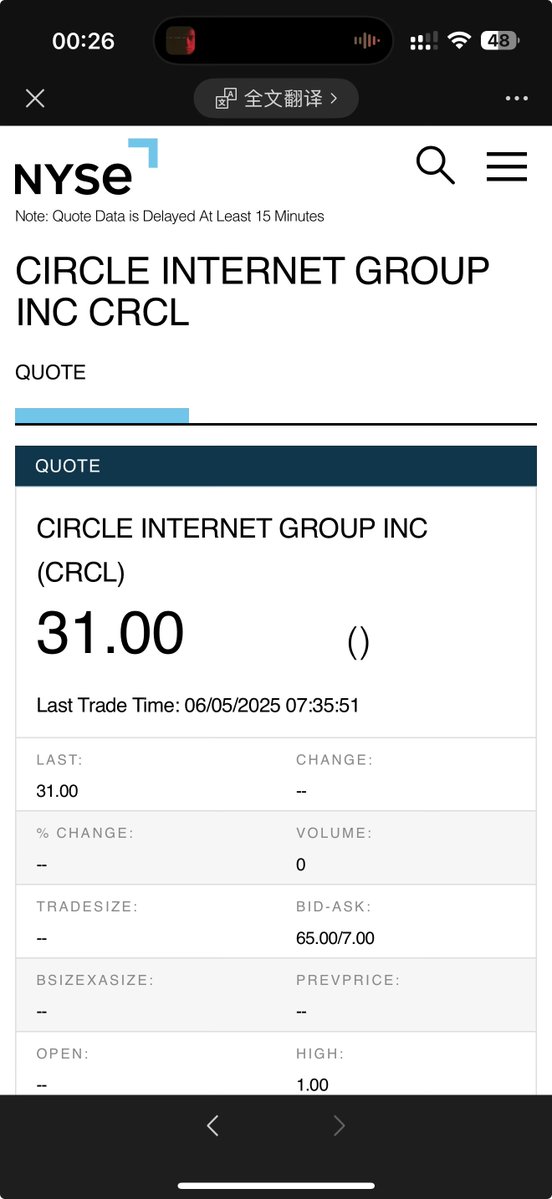The height and width of the screenshot is (1199, 552).
Task: Tap the battery indicator showing 48
Action: point(499,41)
